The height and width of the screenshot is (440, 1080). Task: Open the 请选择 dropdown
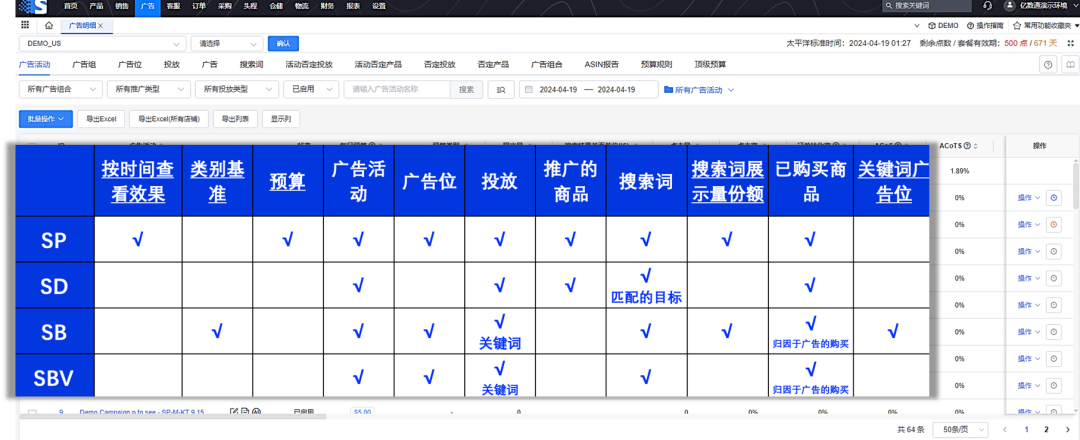[x=227, y=43]
